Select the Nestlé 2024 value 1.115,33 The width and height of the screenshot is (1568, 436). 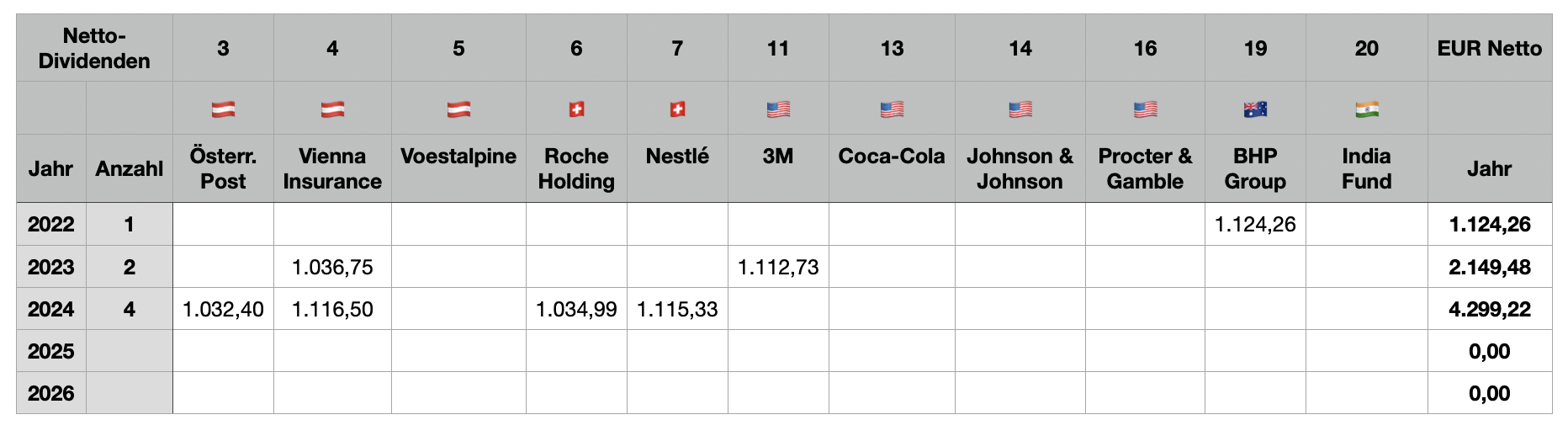pyautogui.click(x=677, y=310)
